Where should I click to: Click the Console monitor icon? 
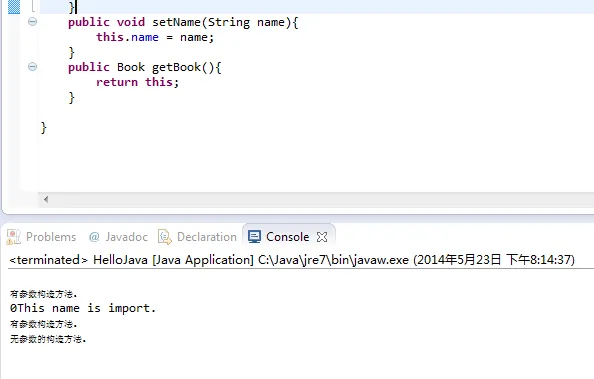click(254, 237)
